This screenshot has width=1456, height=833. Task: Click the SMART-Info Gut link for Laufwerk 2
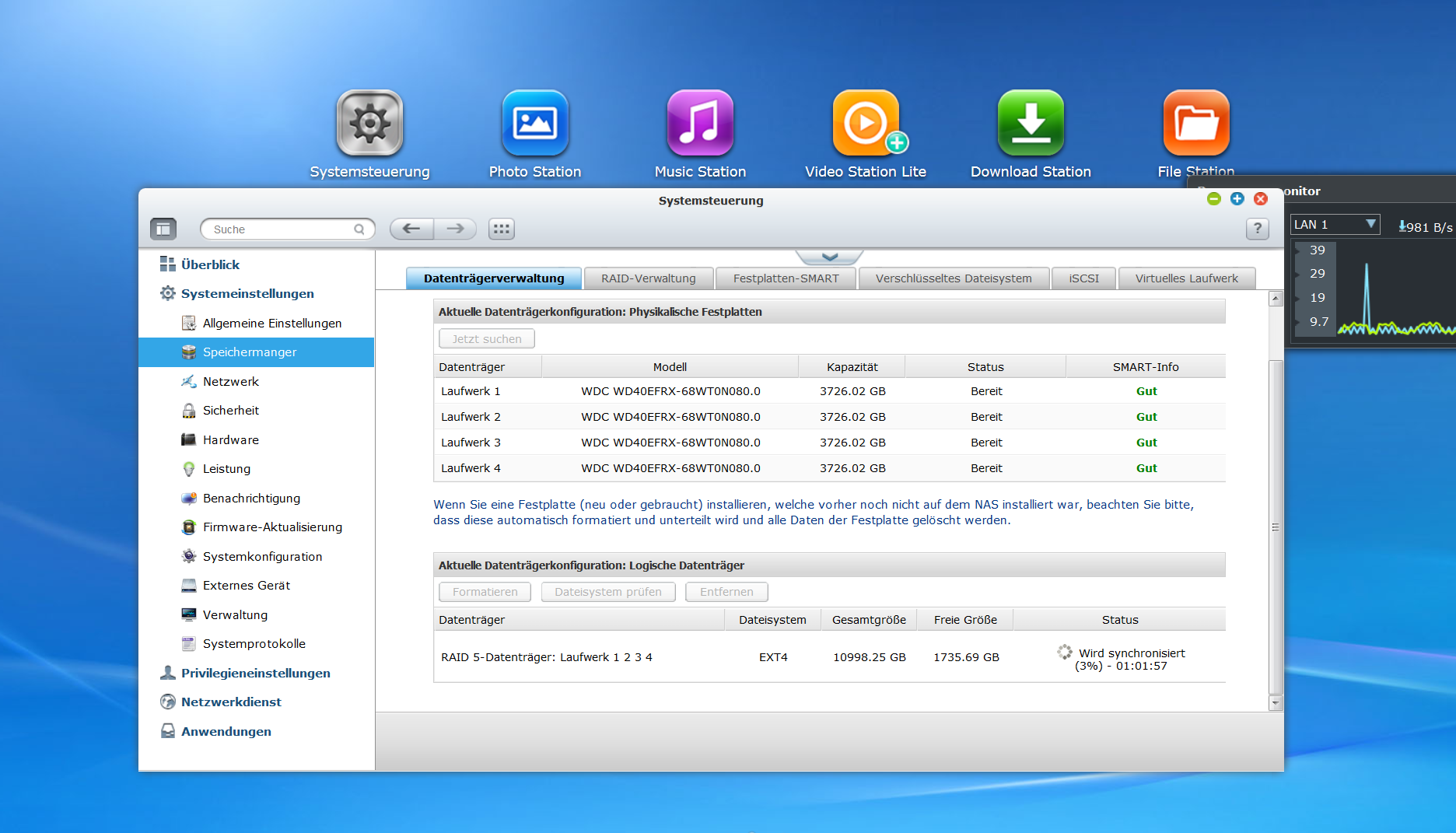click(1146, 417)
